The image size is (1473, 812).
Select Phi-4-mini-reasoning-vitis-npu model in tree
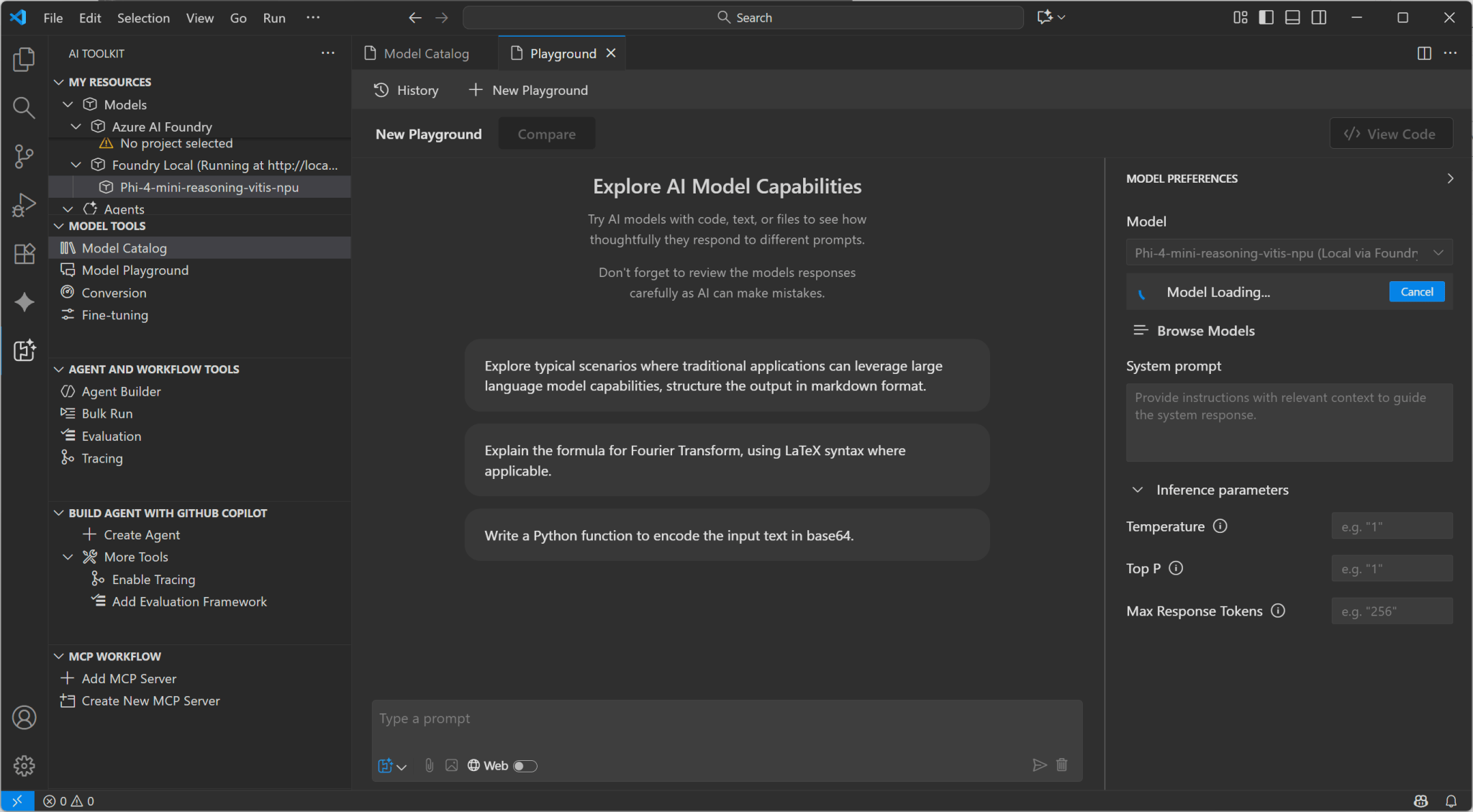[200, 187]
